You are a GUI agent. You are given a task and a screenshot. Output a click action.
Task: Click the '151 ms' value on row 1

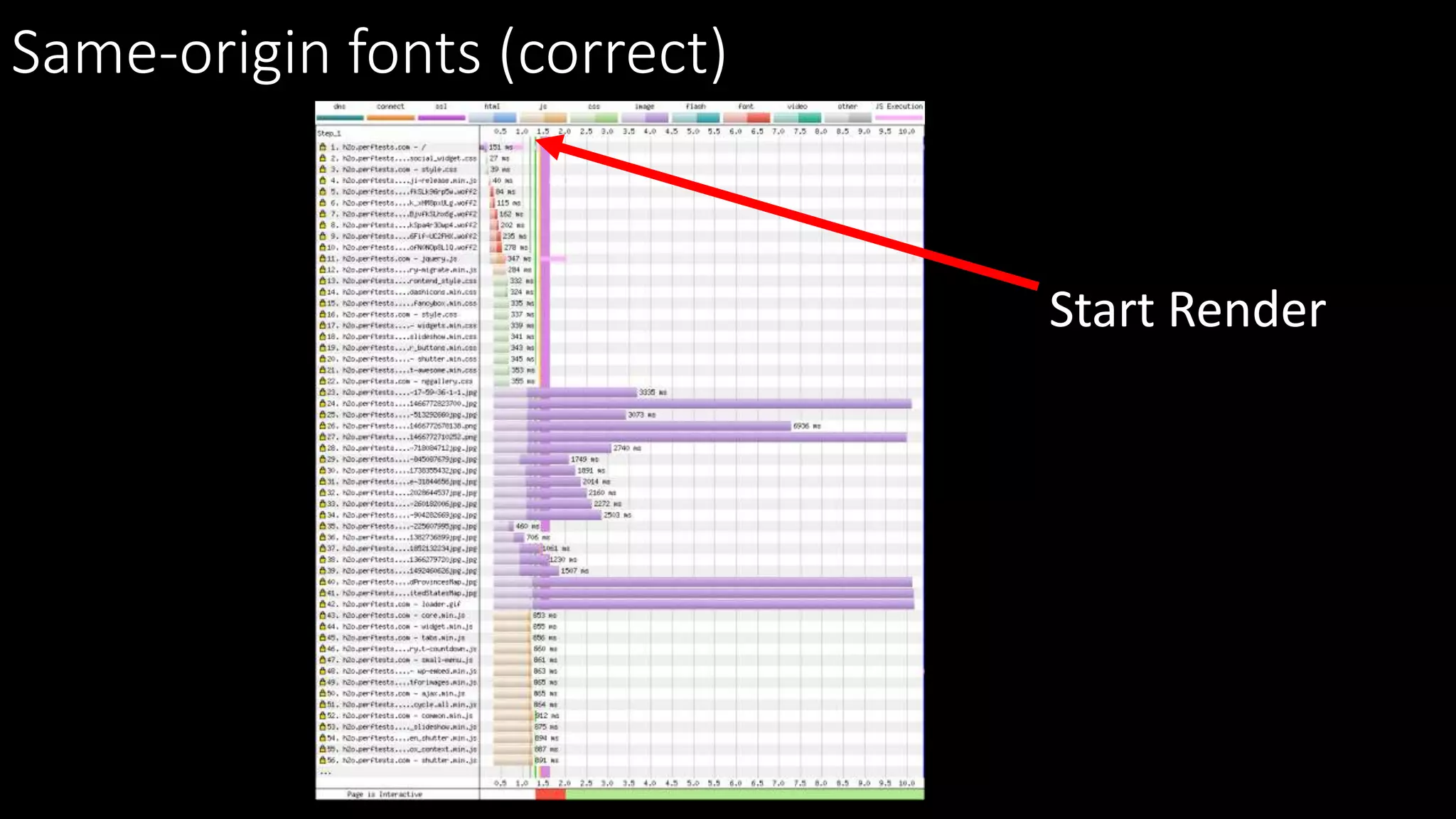click(x=500, y=147)
